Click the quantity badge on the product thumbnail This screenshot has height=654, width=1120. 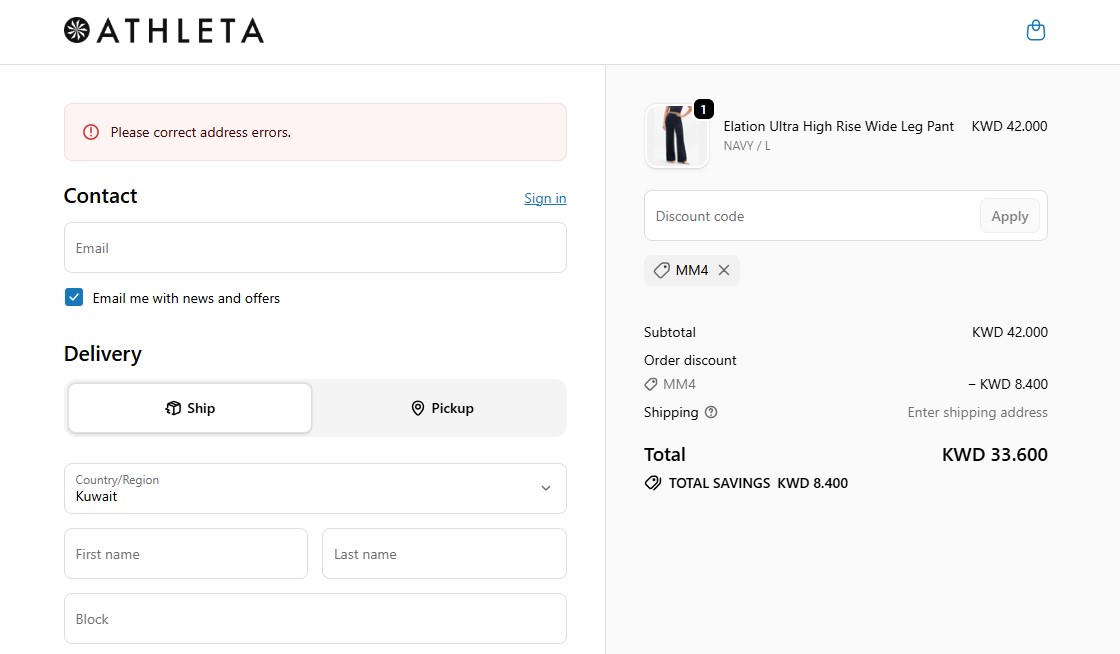point(704,109)
